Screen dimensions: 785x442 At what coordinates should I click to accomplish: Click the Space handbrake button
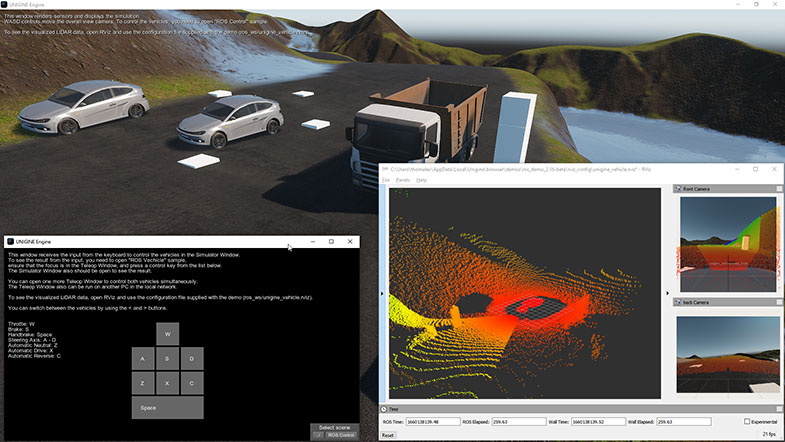click(x=168, y=407)
